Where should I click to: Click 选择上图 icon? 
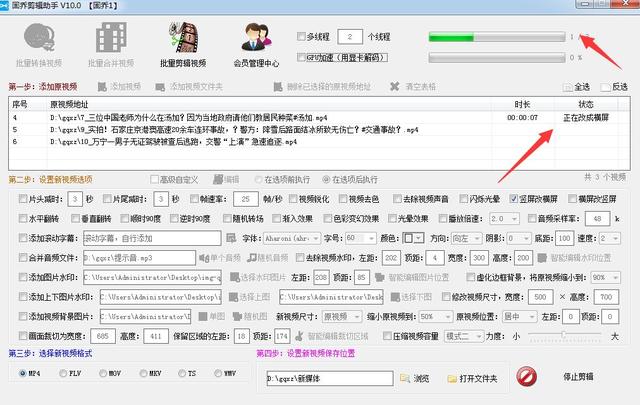tap(233, 297)
